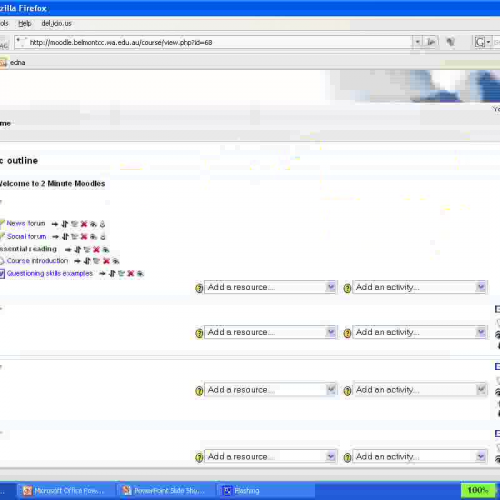Edit the Essential reading label

(87, 249)
